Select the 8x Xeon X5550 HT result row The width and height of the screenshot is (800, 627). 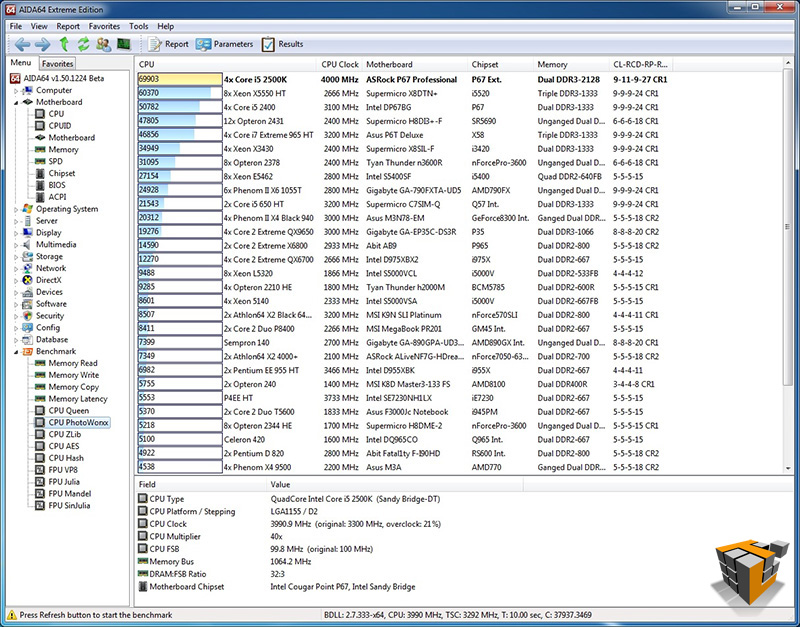(x=403, y=93)
